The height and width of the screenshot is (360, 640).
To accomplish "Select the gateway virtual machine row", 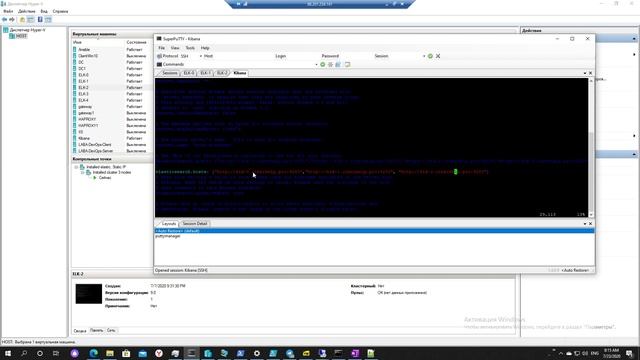I will click(110, 107).
